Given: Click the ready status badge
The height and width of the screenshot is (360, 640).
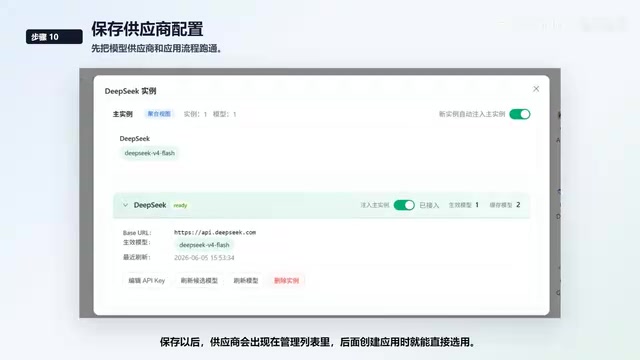Looking at the screenshot, I should tap(180, 205).
